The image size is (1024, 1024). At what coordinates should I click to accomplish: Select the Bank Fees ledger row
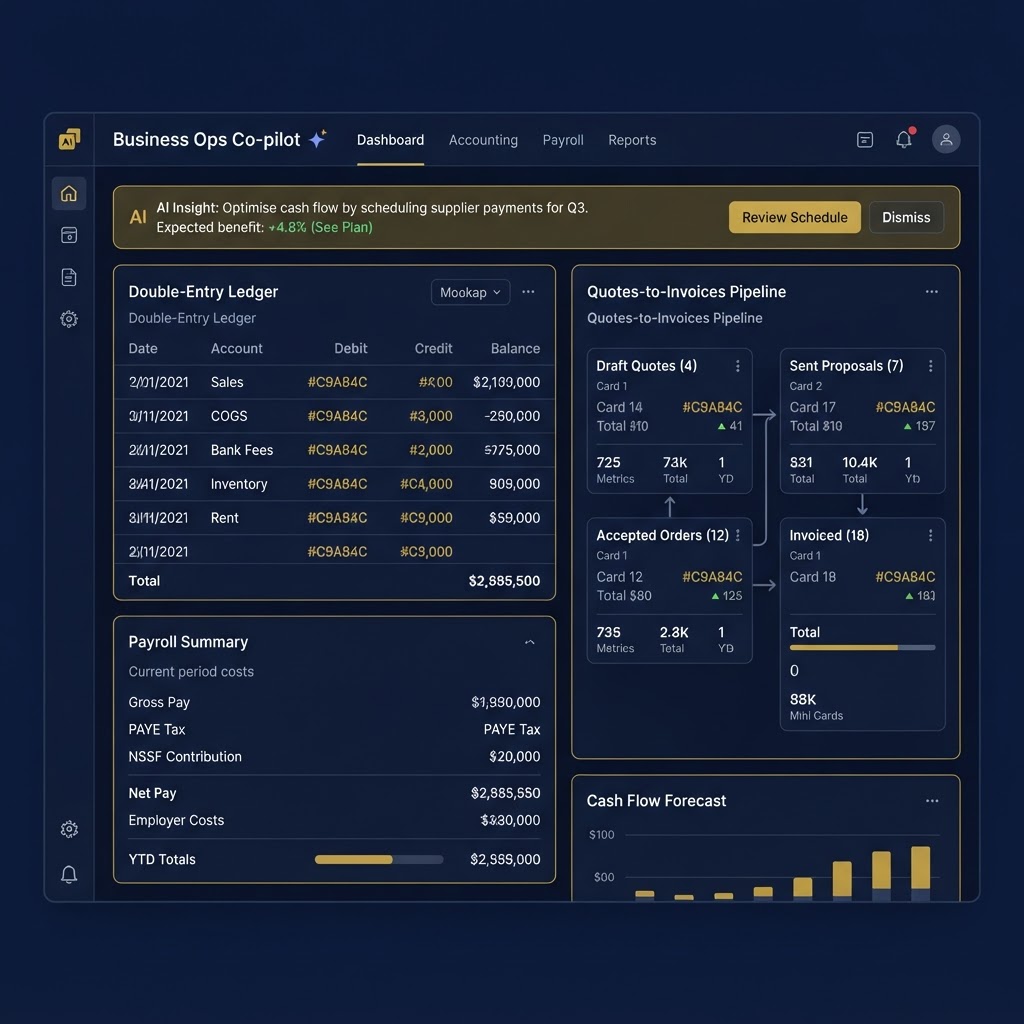(334, 450)
